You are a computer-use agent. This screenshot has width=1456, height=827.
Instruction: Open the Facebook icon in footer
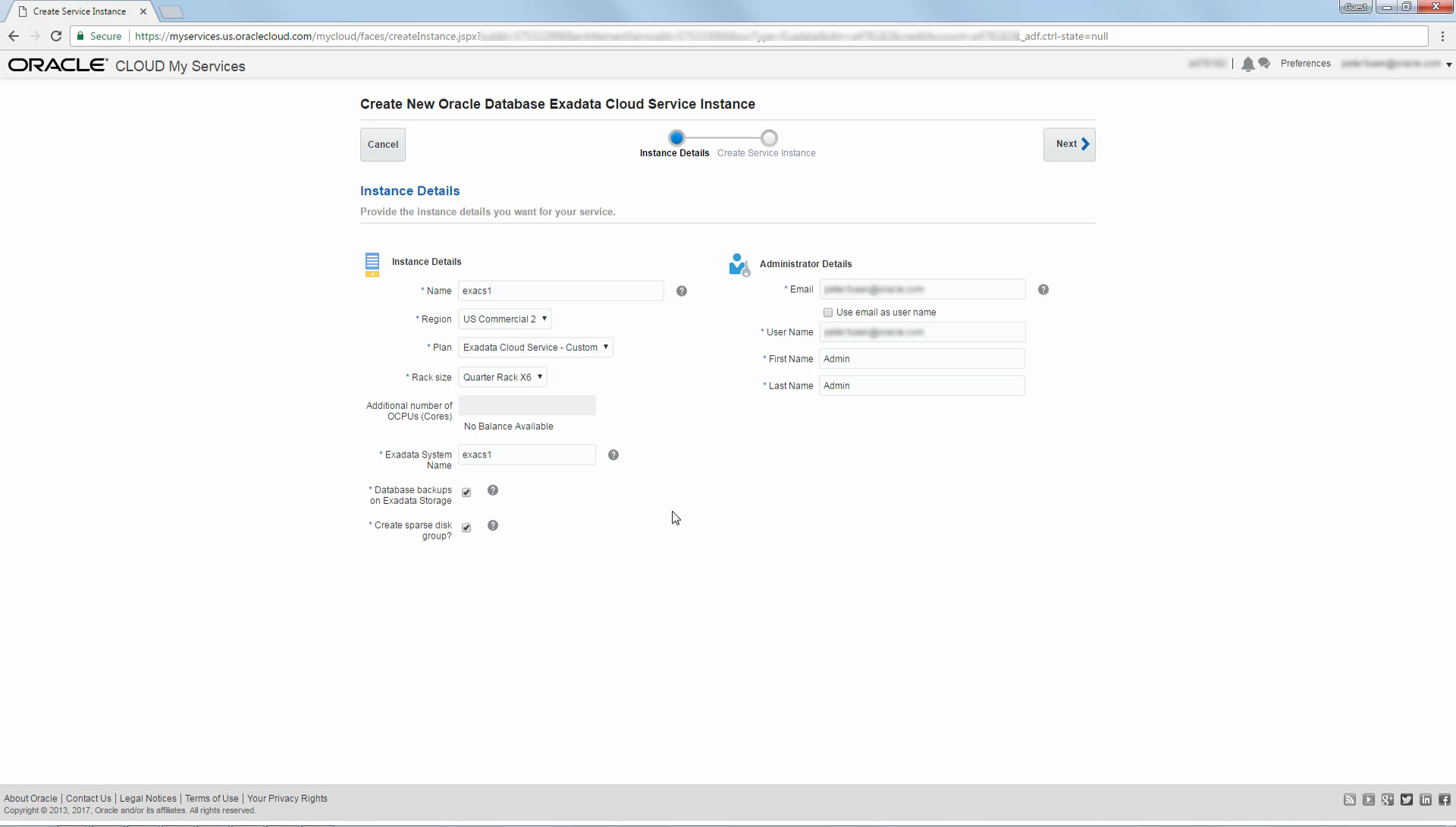[x=1445, y=800]
